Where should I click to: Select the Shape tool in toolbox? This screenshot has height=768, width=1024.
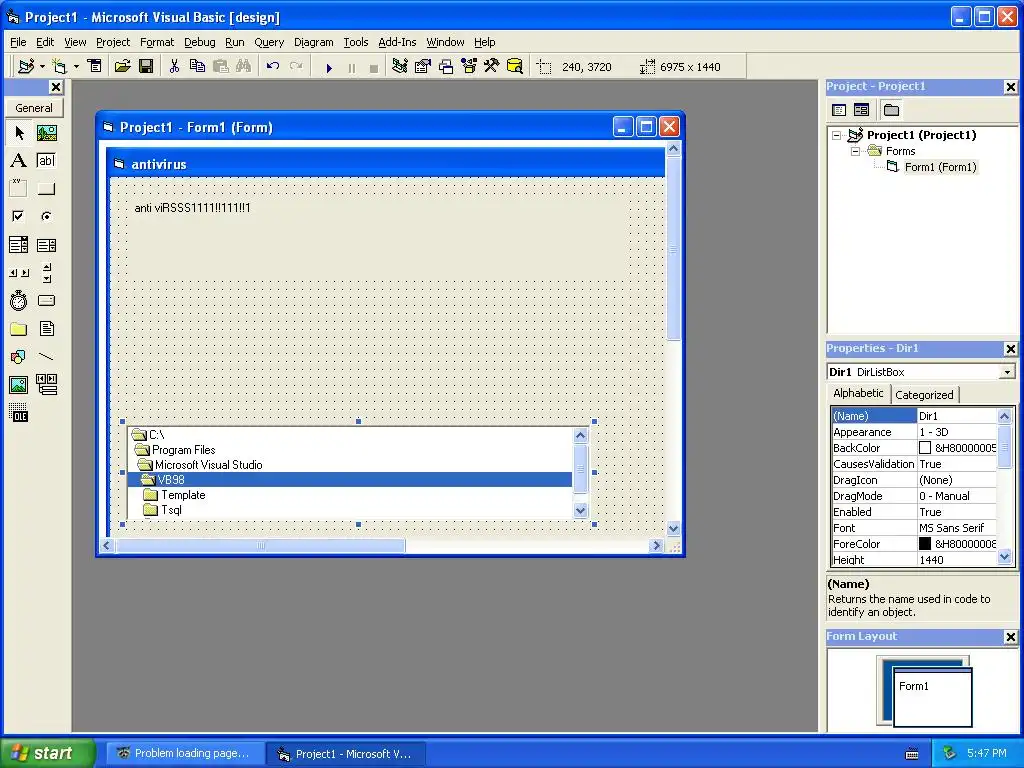[19, 357]
